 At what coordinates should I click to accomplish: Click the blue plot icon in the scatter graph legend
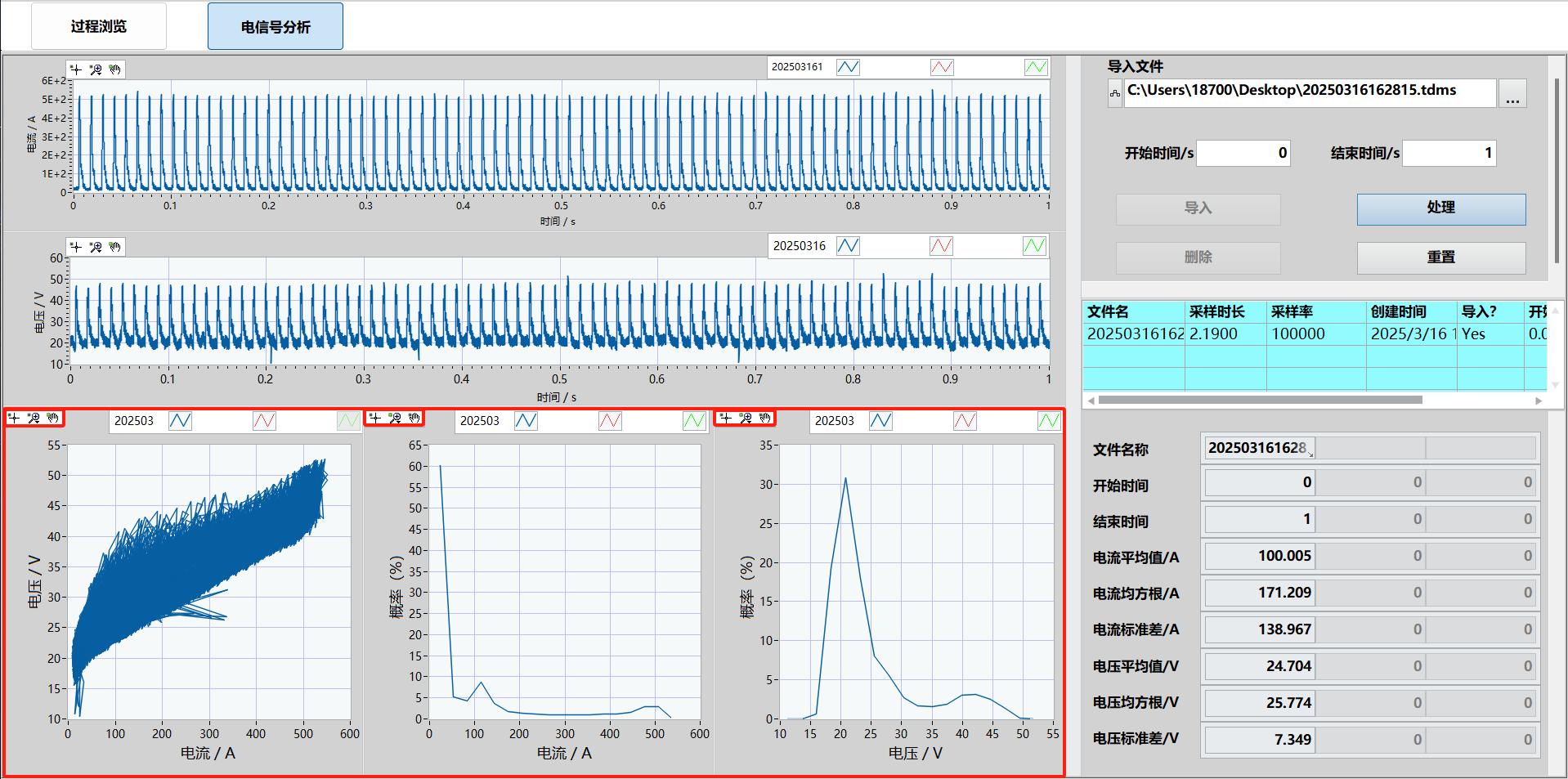[180, 420]
